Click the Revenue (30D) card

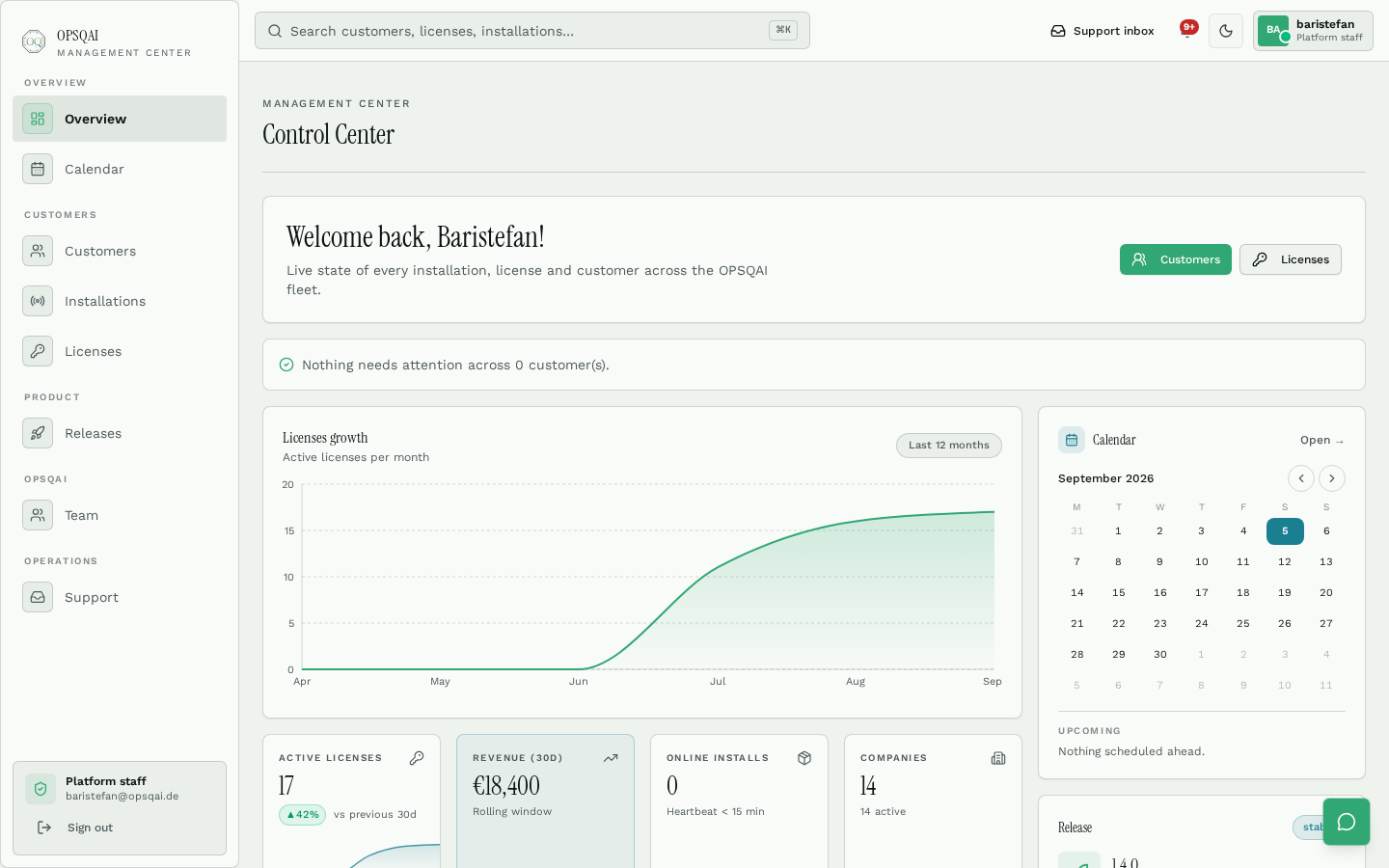tap(545, 801)
